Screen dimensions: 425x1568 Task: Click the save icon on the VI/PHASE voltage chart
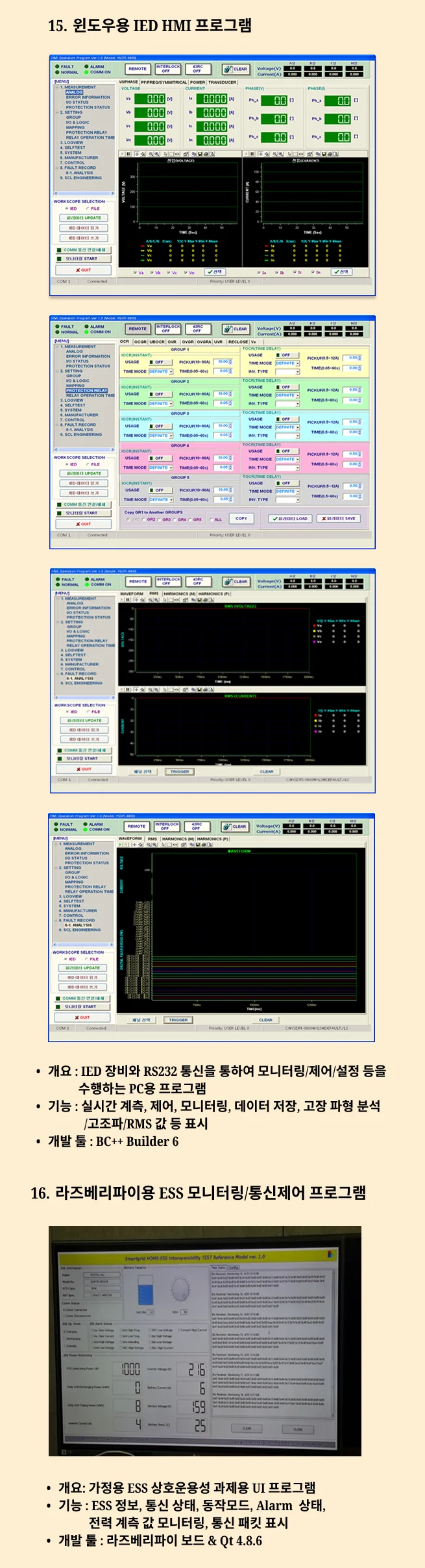tap(199, 154)
